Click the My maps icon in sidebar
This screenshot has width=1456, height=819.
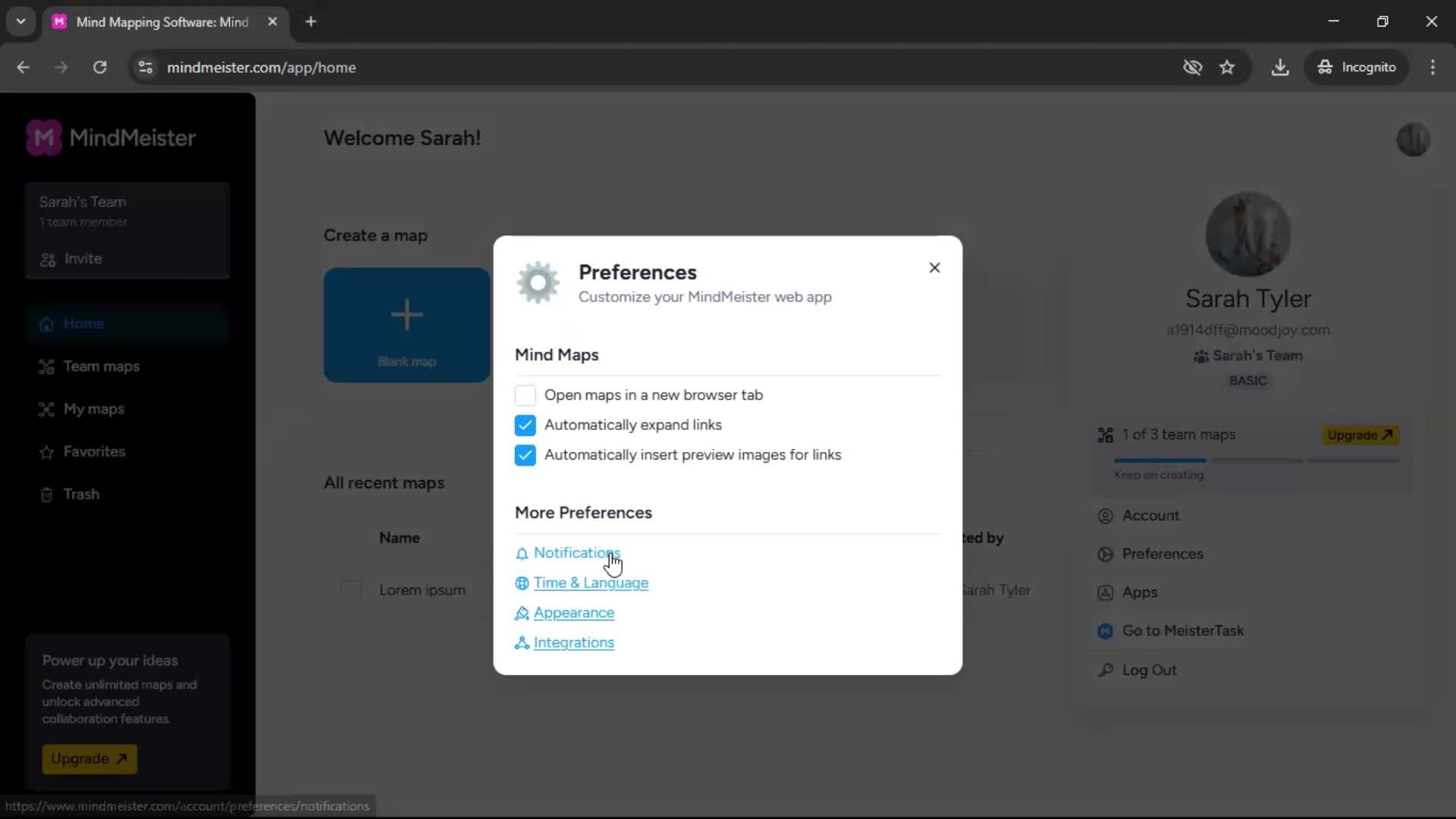click(46, 409)
